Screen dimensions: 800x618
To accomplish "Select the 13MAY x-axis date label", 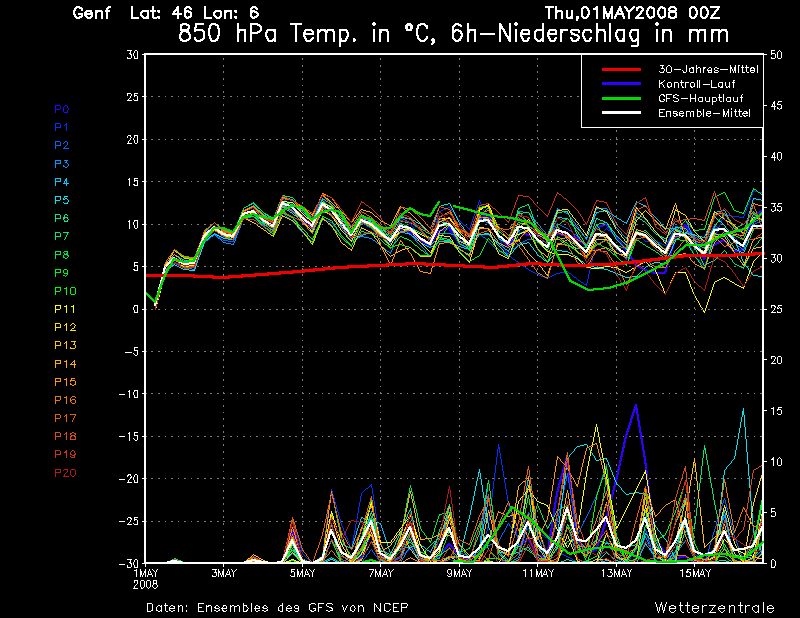I will (x=617, y=574).
